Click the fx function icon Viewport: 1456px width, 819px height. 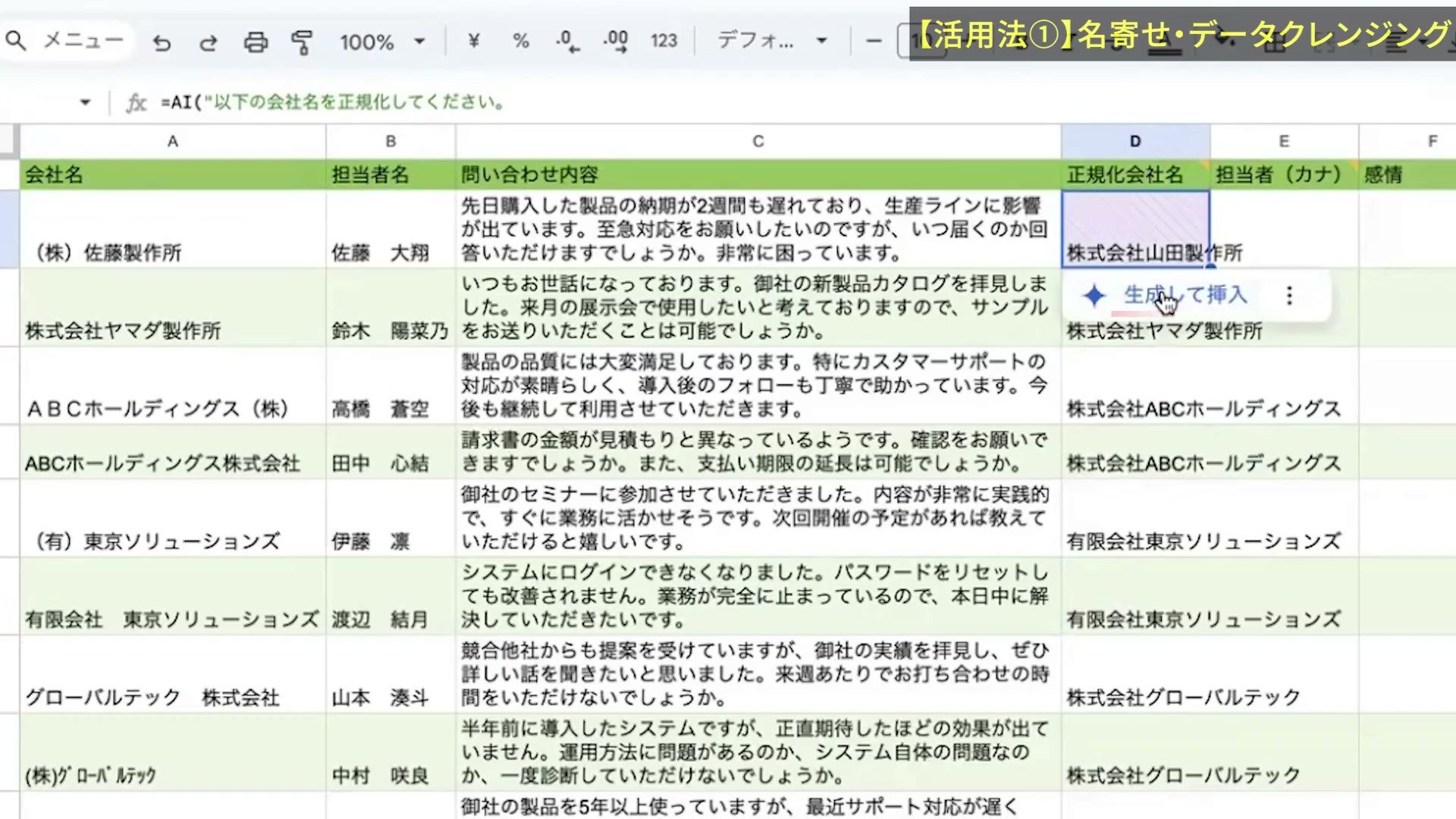[136, 102]
